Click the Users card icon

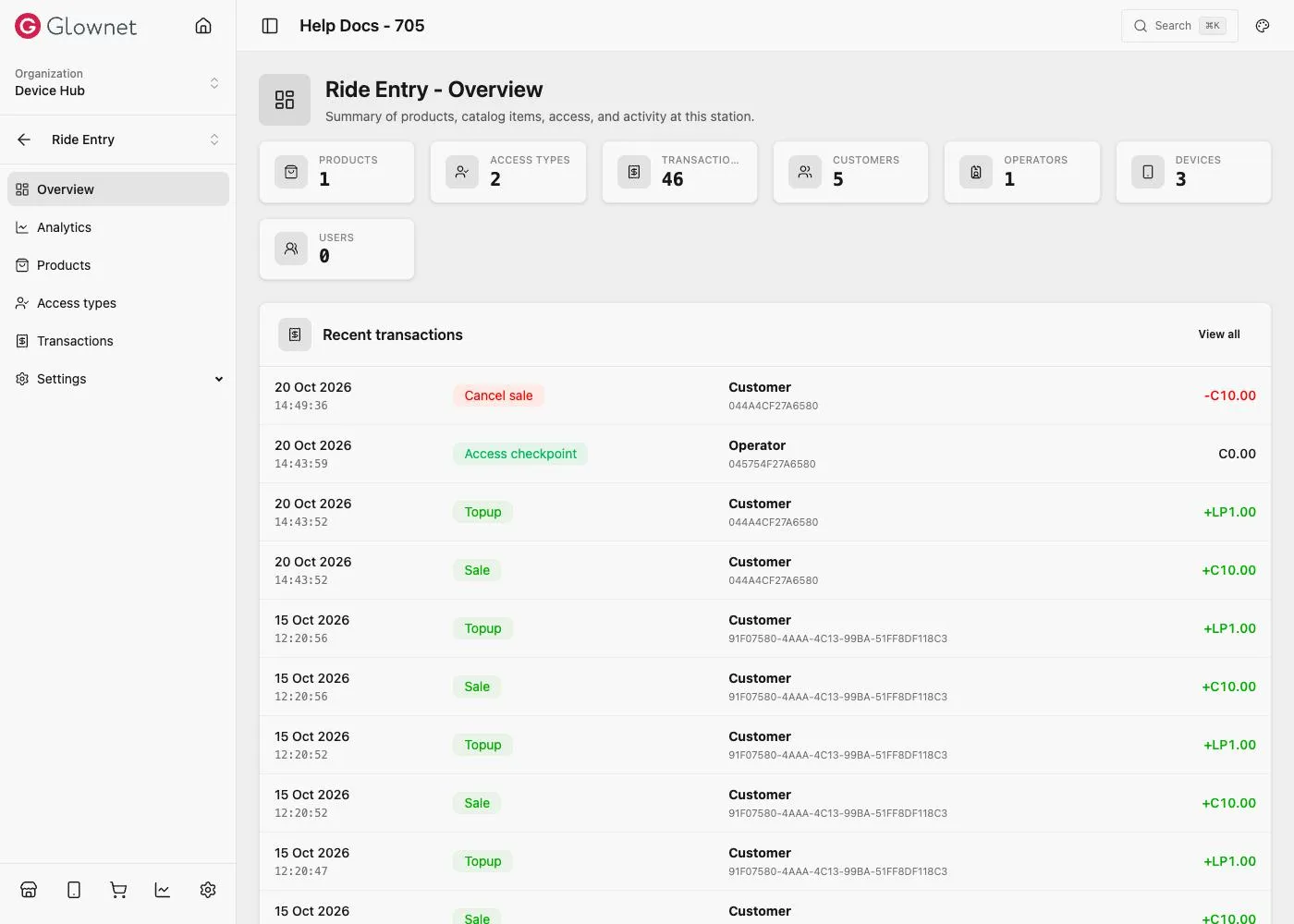(291, 249)
